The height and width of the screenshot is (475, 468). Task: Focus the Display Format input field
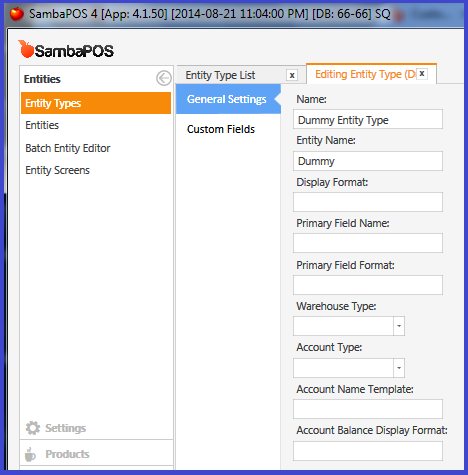pyautogui.click(x=368, y=202)
